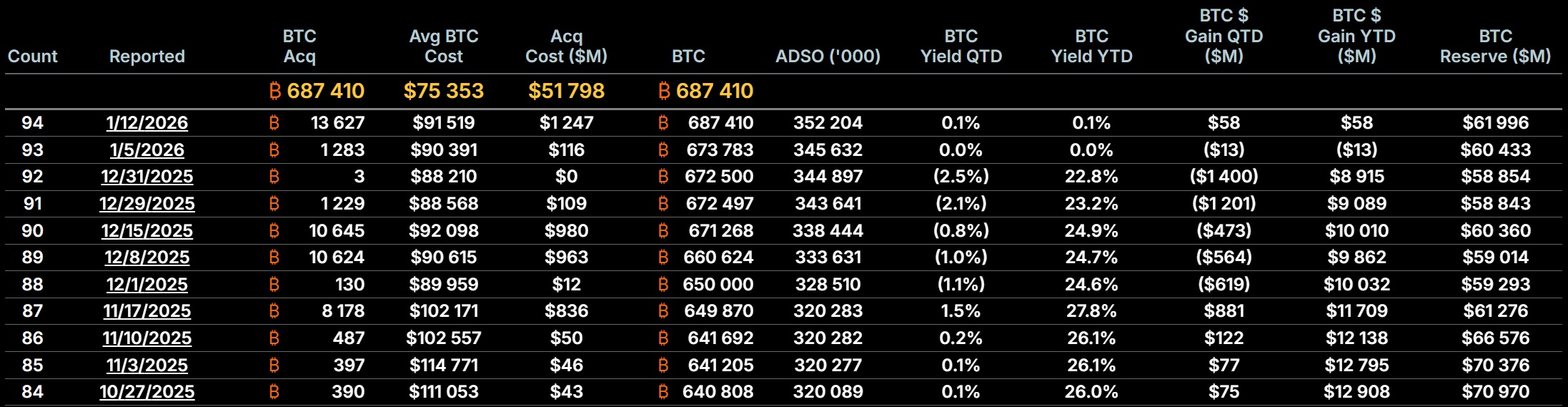Click the Bitcoin icon beside 672 500 holdings
Screen dimensions: 1568x407
point(663,177)
